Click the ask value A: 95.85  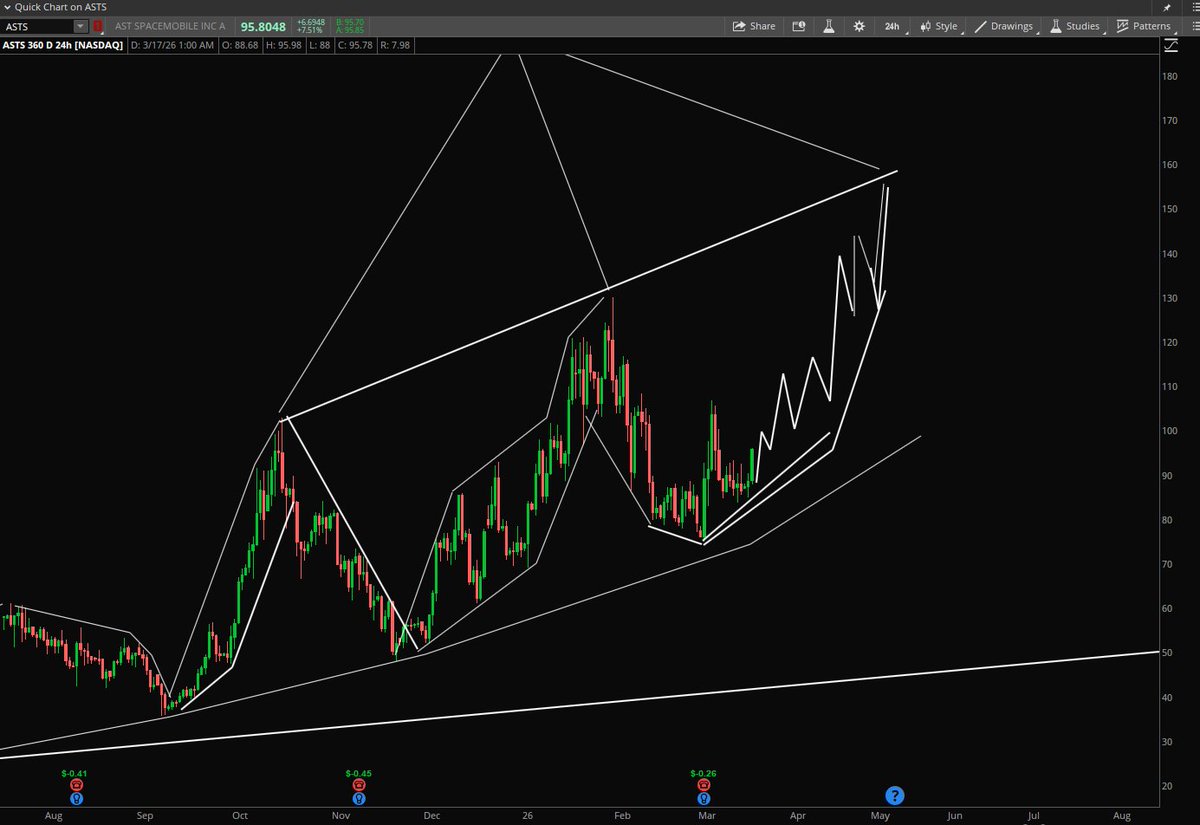(x=349, y=30)
